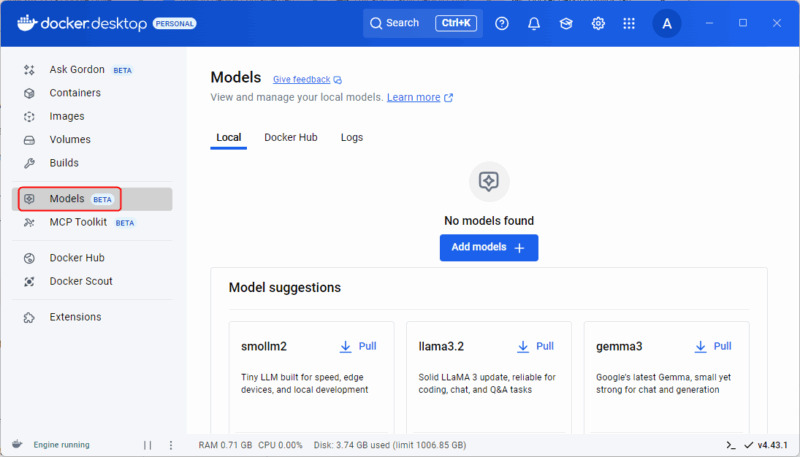This screenshot has height=457, width=800.
Task: Click the PERSONAL plan badge
Action: tap(174, 23)
